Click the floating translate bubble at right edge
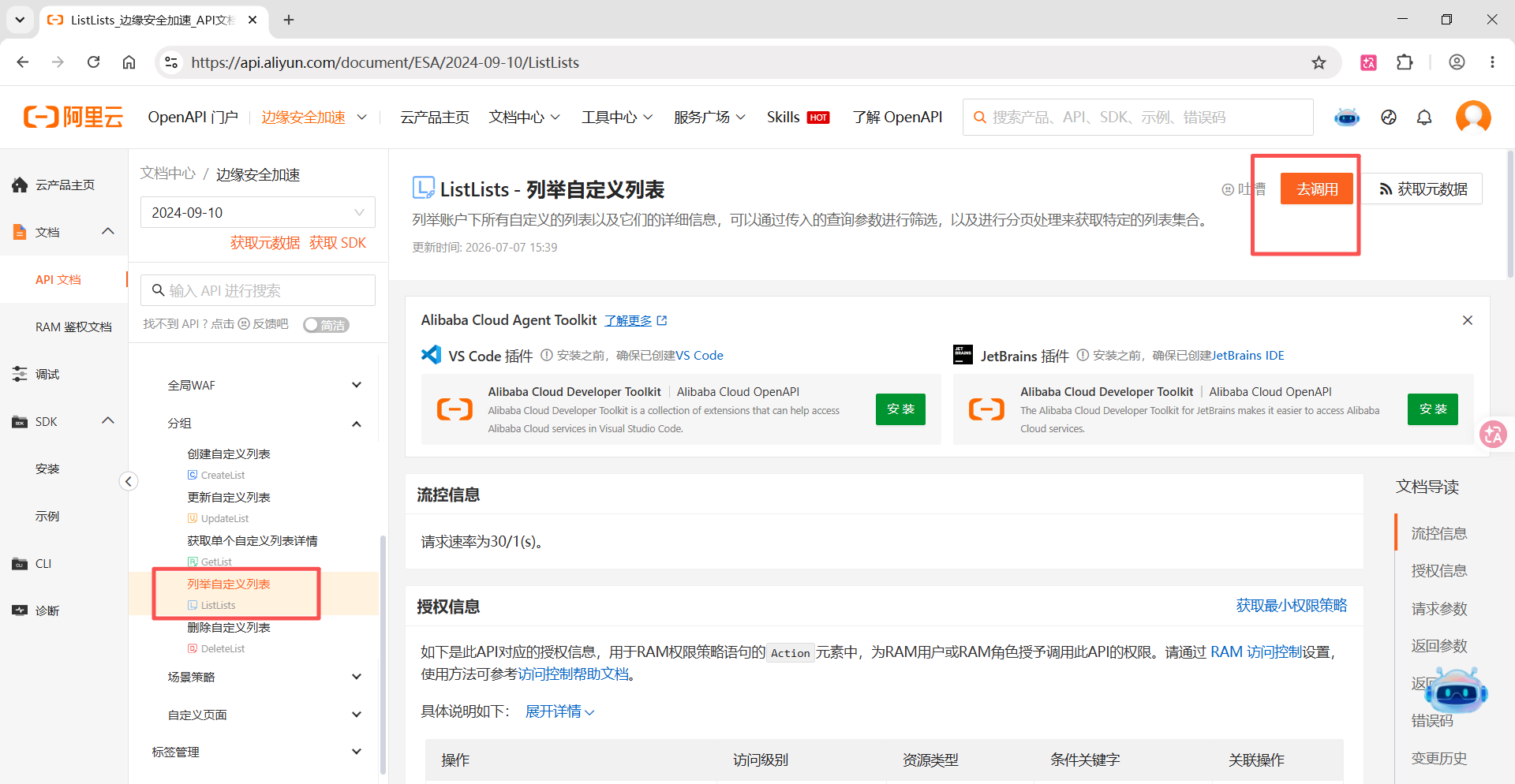 pyautogui.click(x=1494, y=434)
